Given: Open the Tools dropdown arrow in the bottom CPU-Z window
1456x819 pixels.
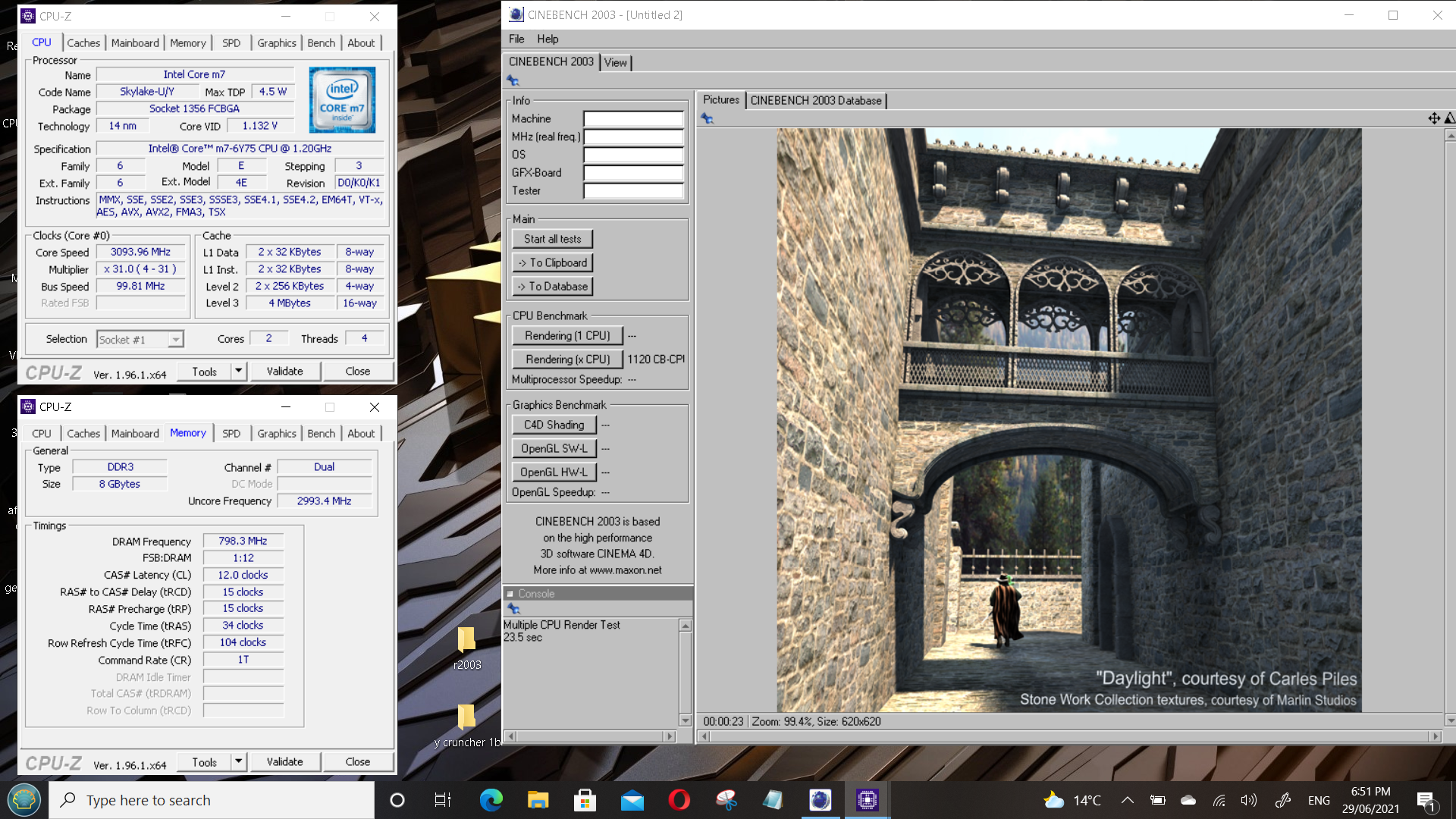Looking at the screenshot, I should pyautogui.click(x=238, y=761).
